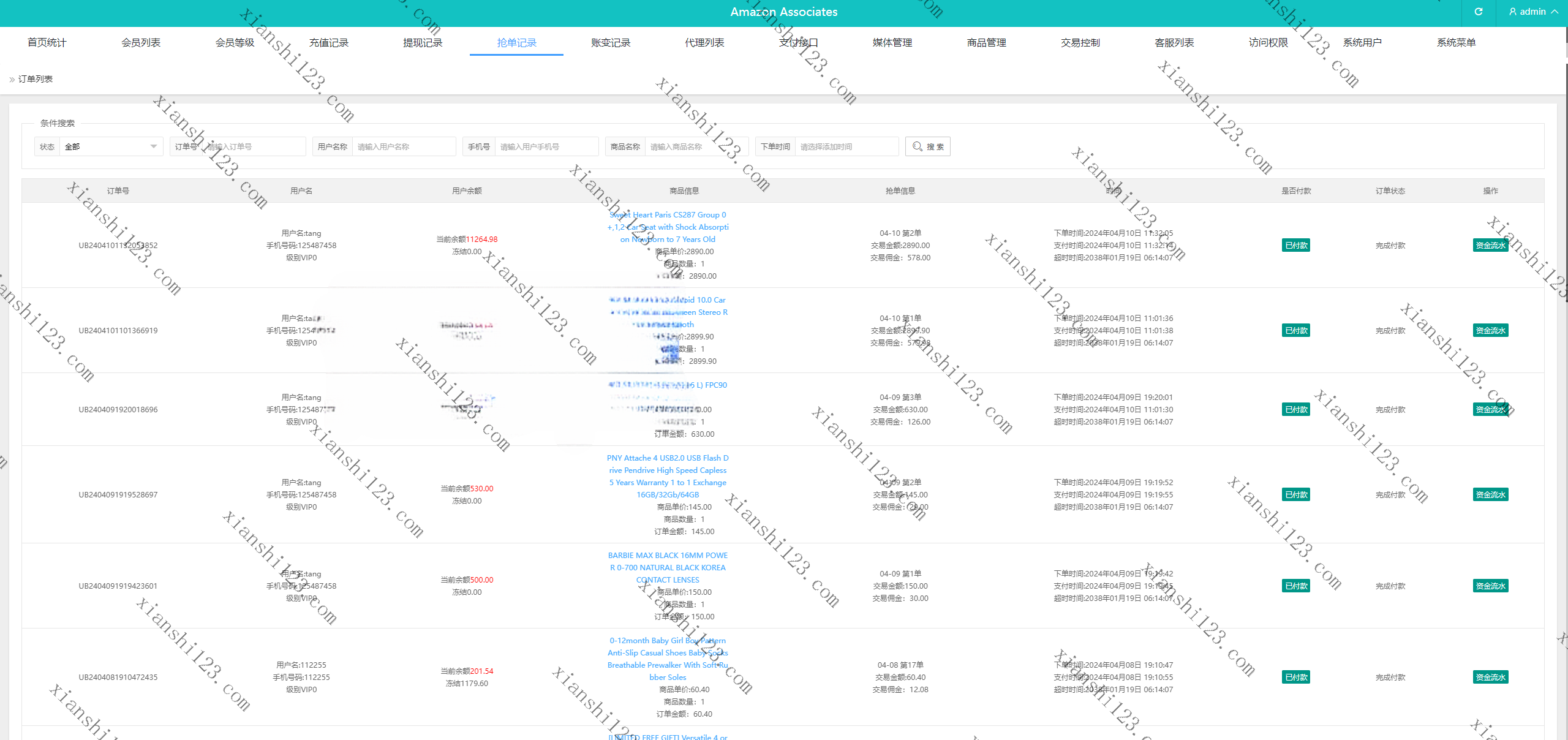Click 资金流水 for order UB2404091920018696
1568x740 pixels.
point(1490,409)
